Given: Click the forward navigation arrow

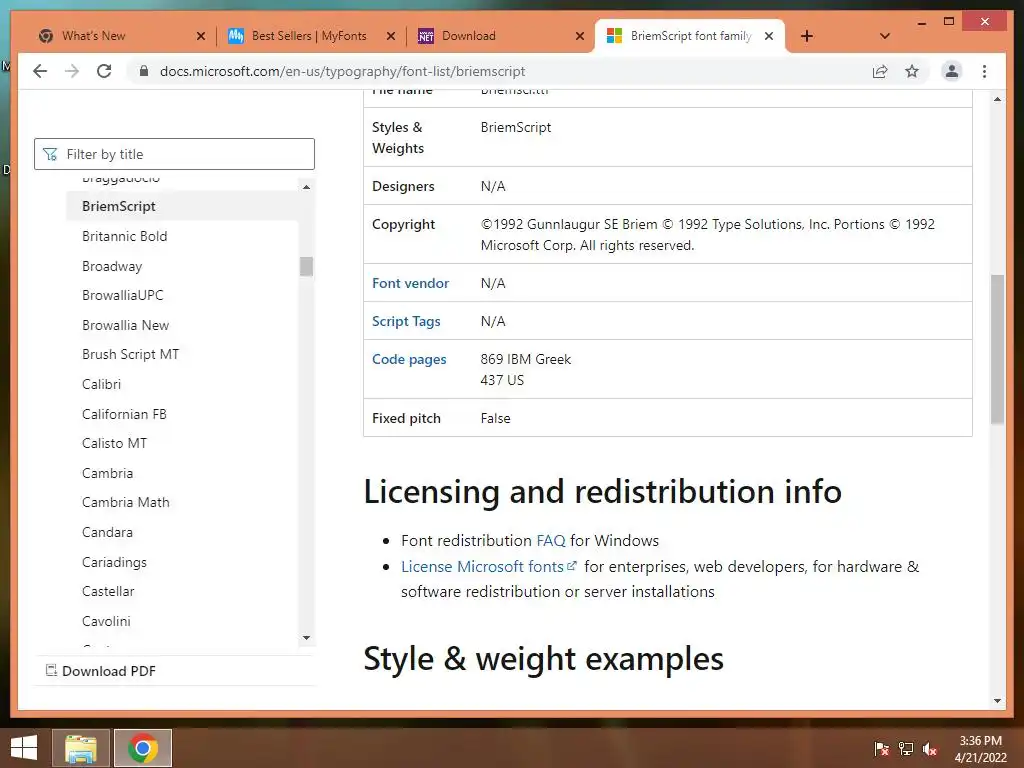Looking at the screenshot, I should coord(72,71).
